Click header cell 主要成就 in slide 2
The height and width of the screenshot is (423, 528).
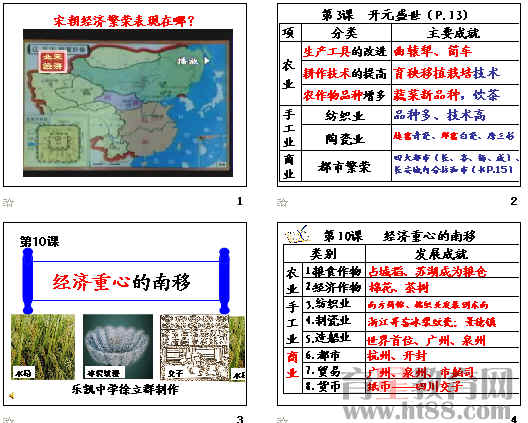point(455,33)
